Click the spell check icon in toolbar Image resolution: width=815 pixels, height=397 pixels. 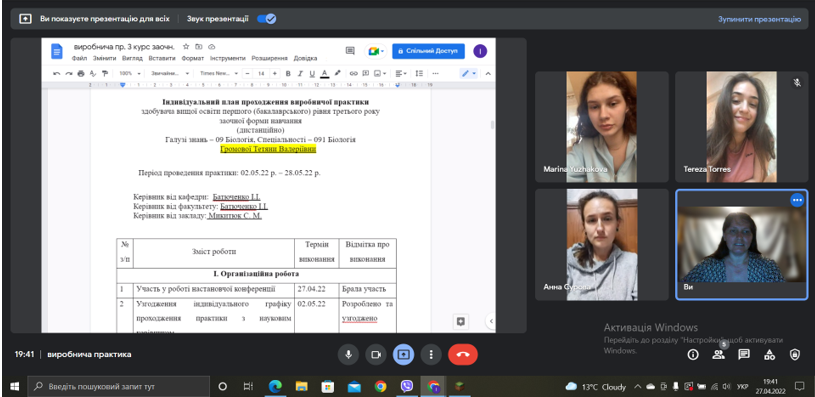pyautogui.click(x=93, y=73)
